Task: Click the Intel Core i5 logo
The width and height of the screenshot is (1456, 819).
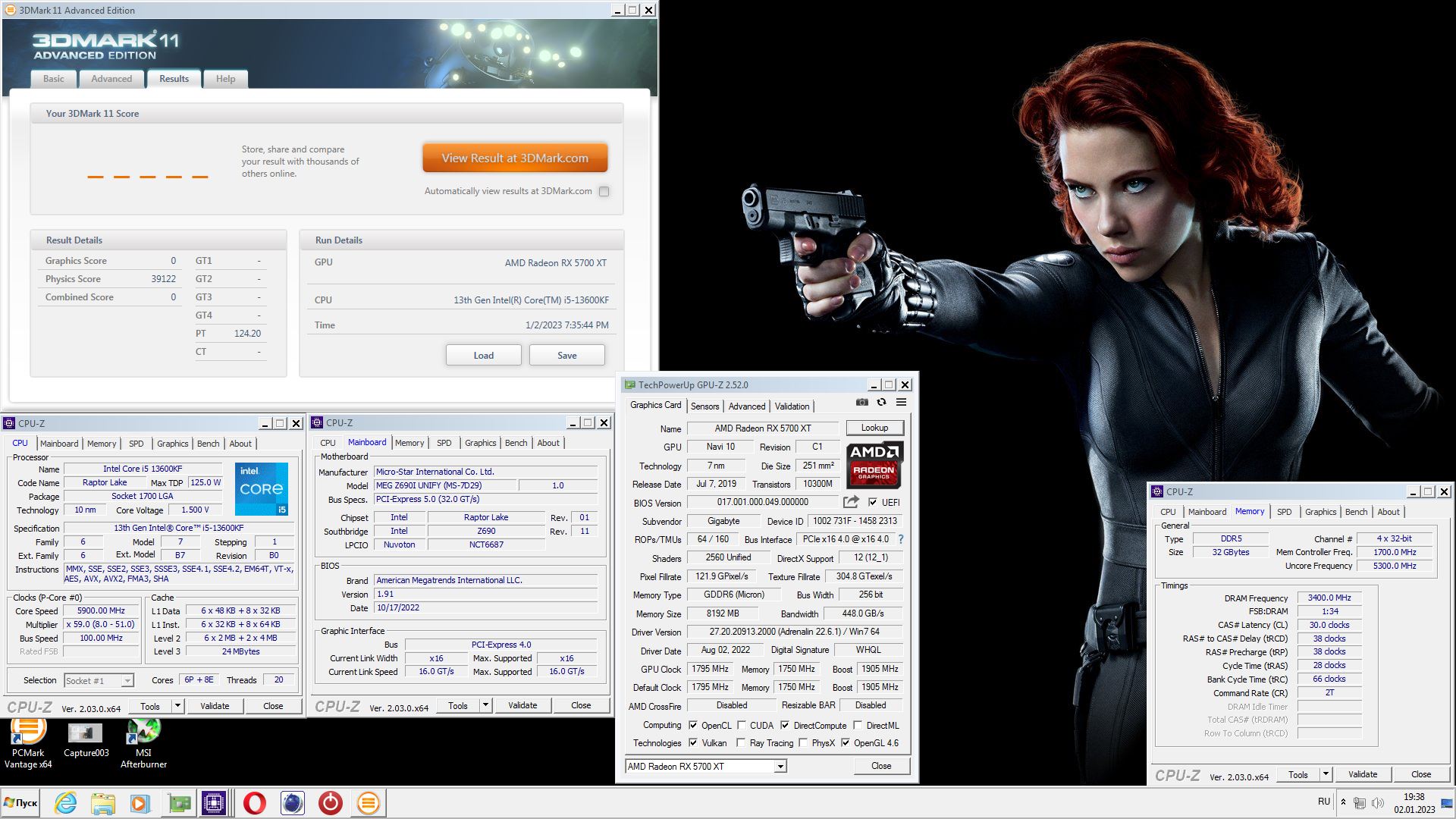Action: click(x=262, y=488)
